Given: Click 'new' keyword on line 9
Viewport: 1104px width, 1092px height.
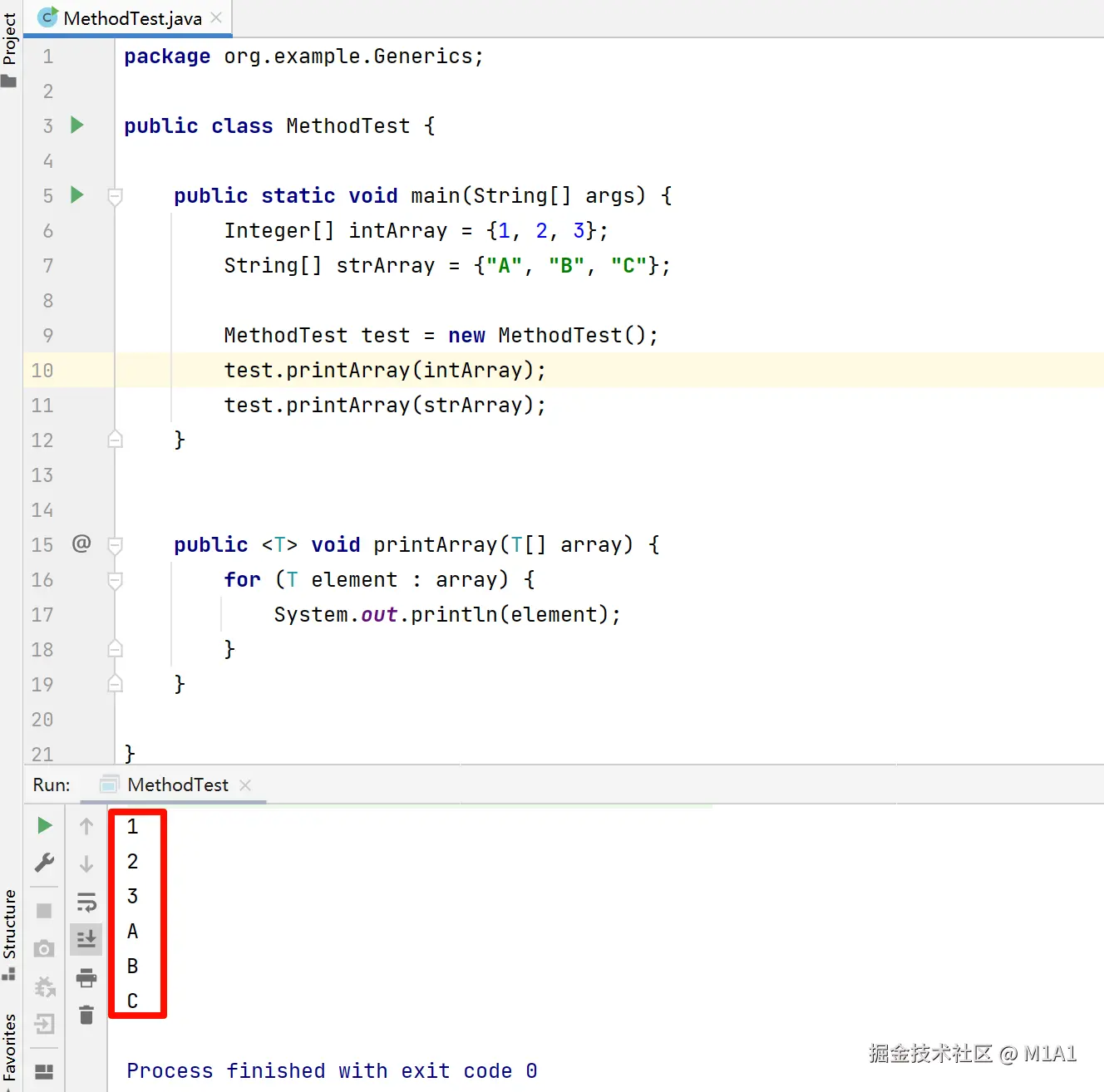Looking at the screenshot, I should point(466,335).
